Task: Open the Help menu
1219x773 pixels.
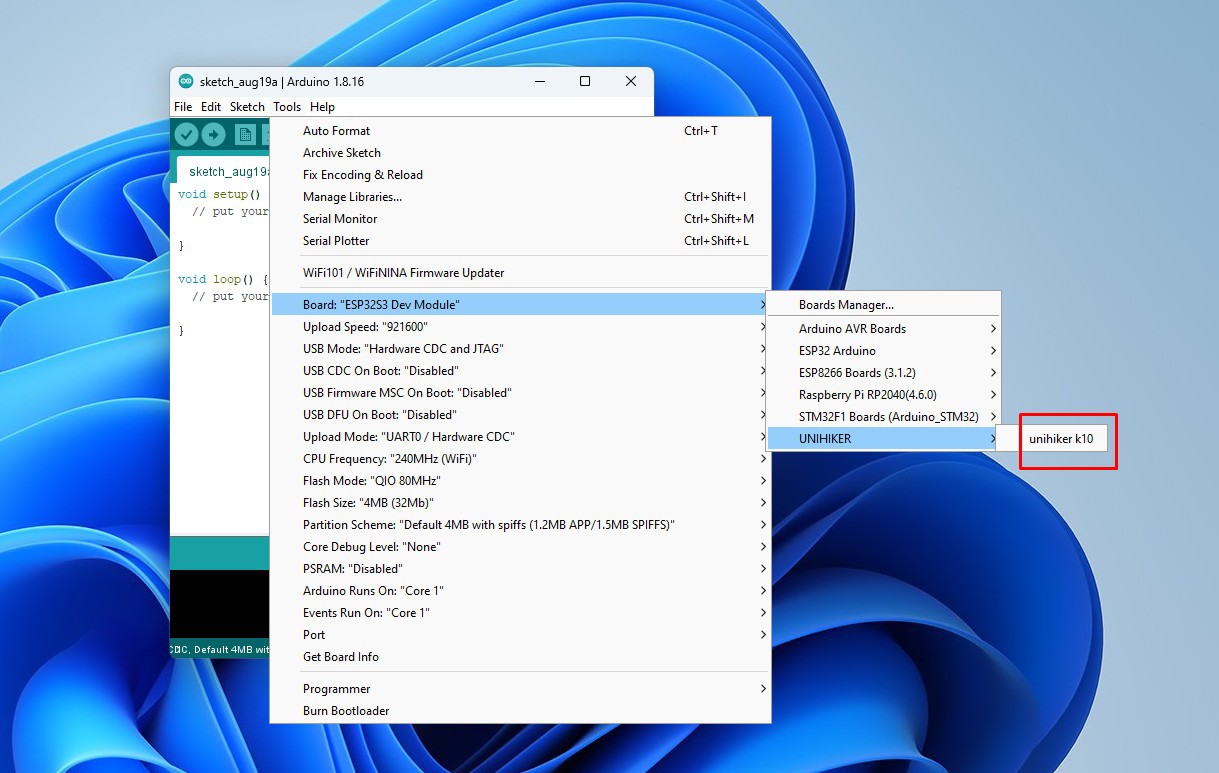Action: coord(322,107)
